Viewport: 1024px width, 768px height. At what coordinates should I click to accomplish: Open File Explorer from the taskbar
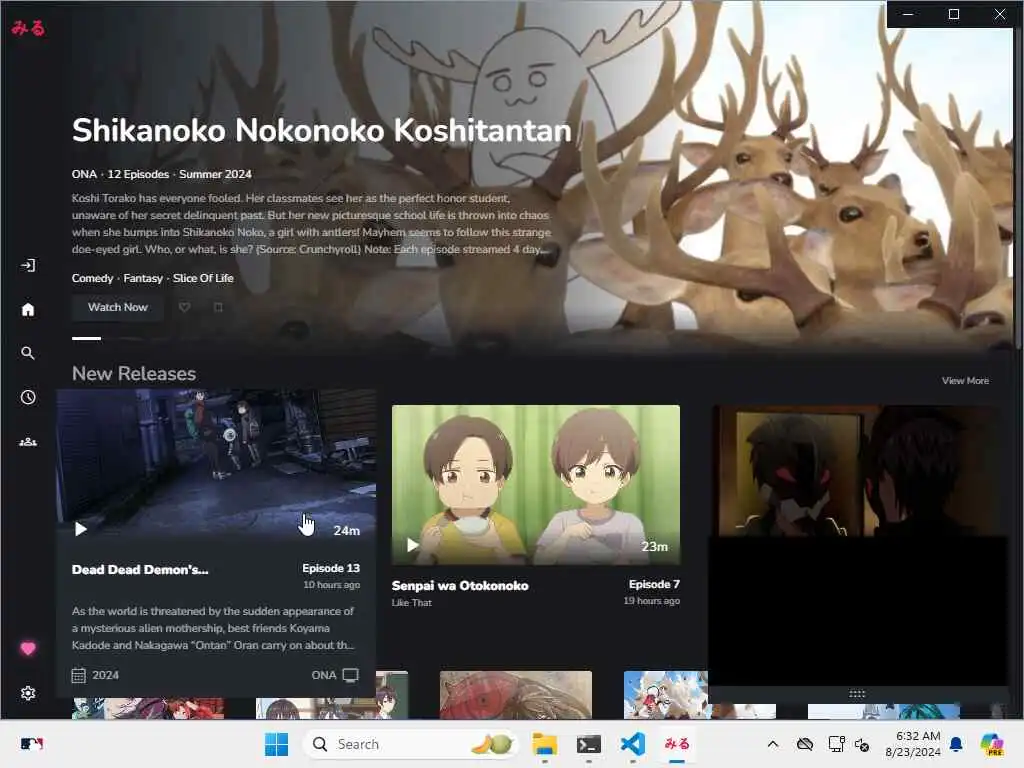(545, 744)
